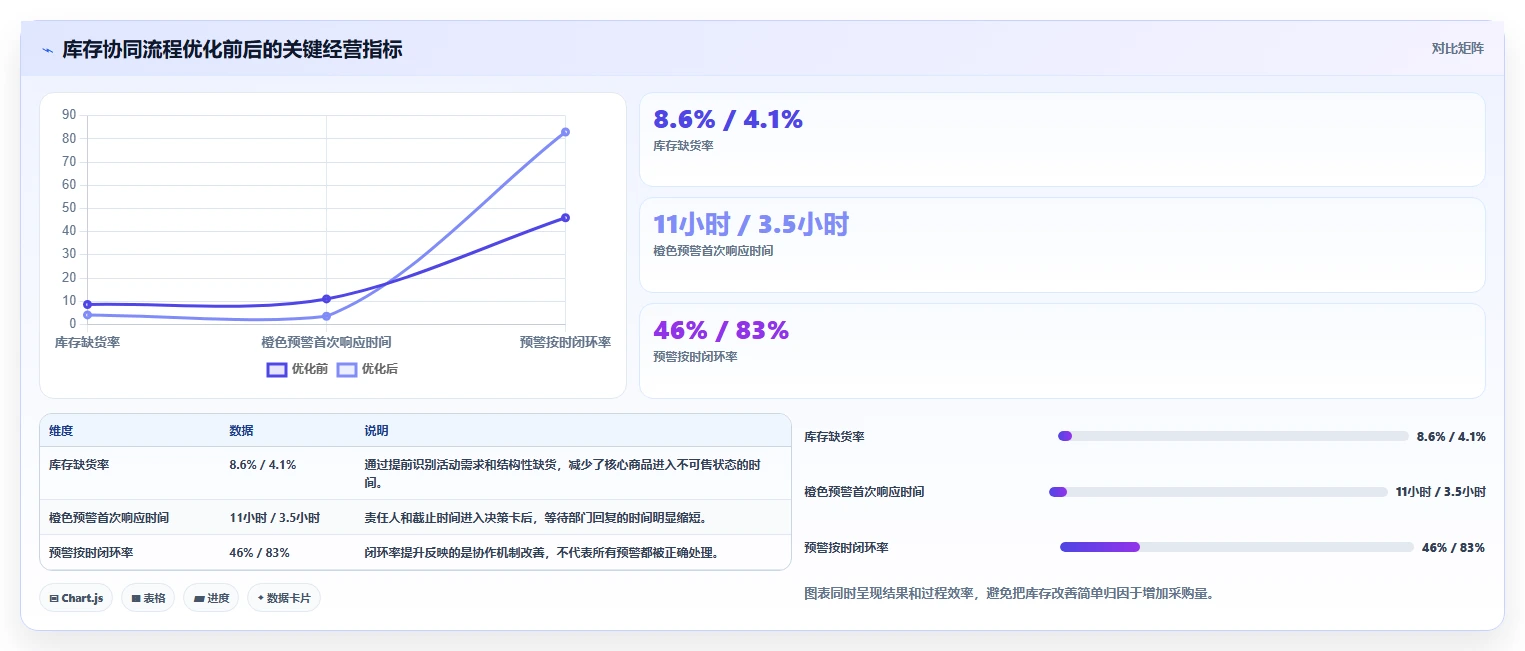
Task: Click the 维度 column header
Action: click(61, 431)
